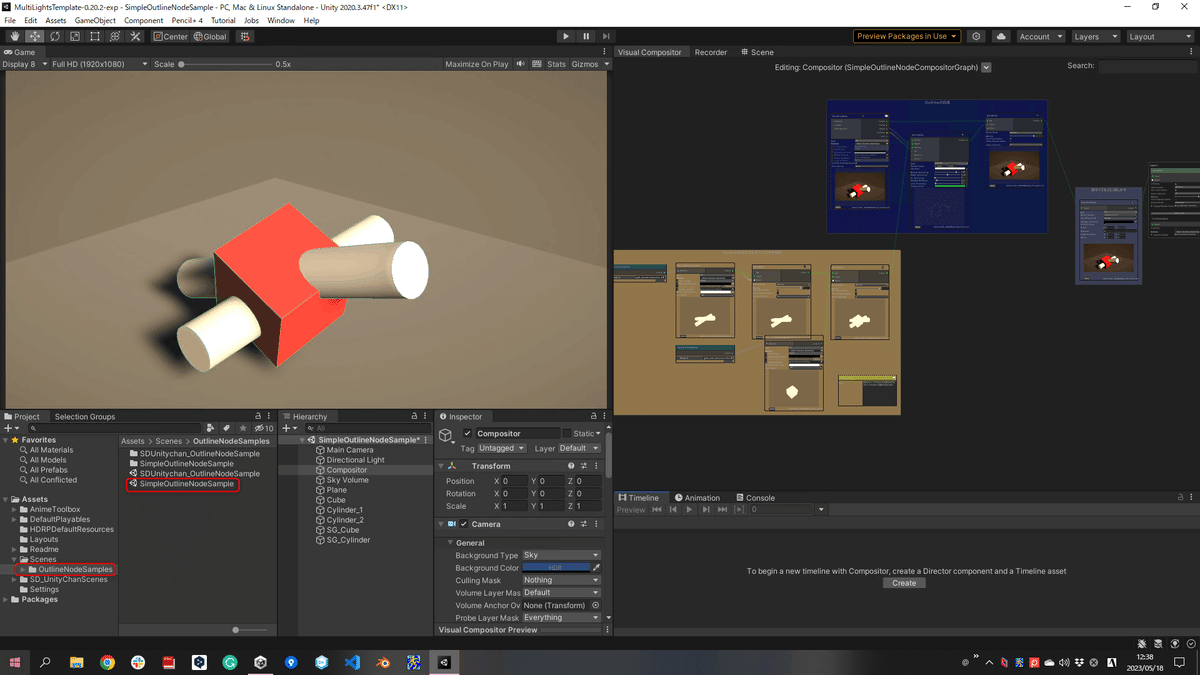
Task: Expand the Packages folder
Action: coord(6,599)
